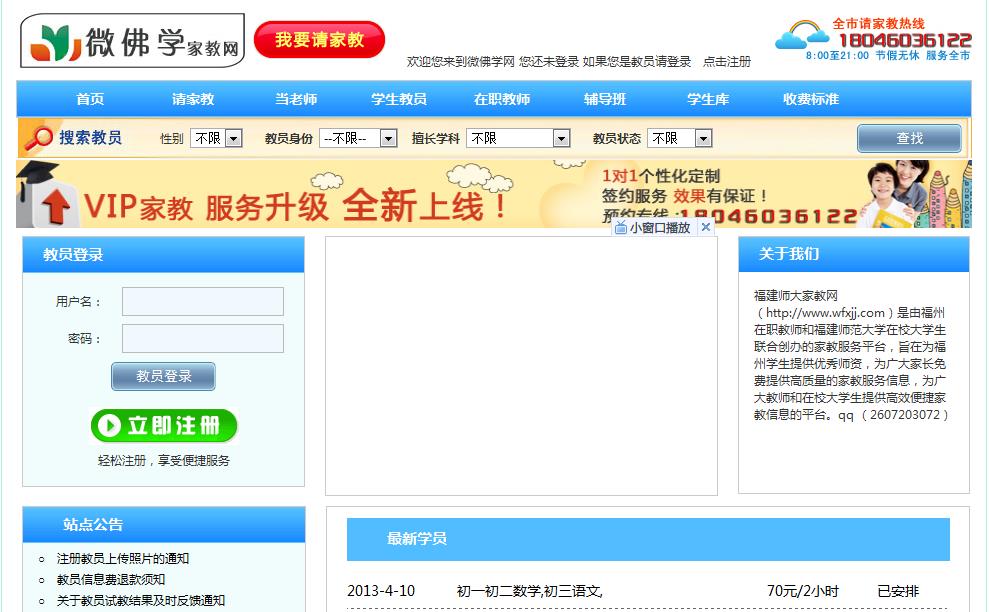Click the 点击注册 registration link
The height and width of the screenshot is (612, 989).
(x=728, y=61)
